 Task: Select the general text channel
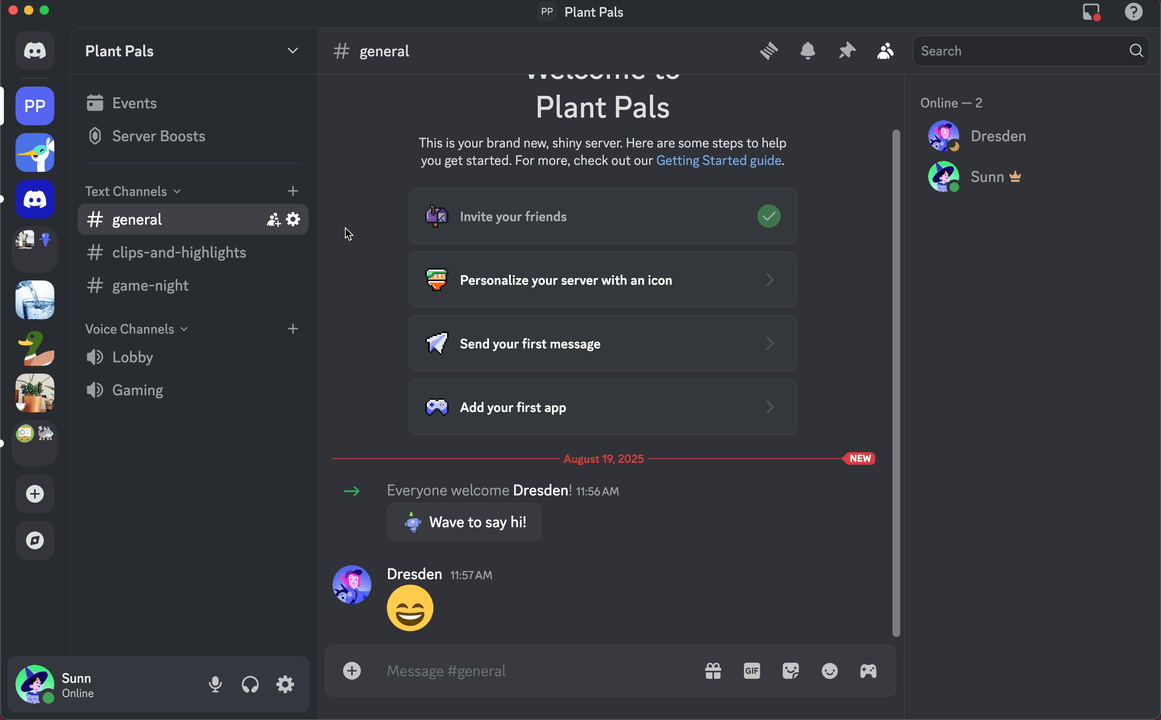pos(193,219)
